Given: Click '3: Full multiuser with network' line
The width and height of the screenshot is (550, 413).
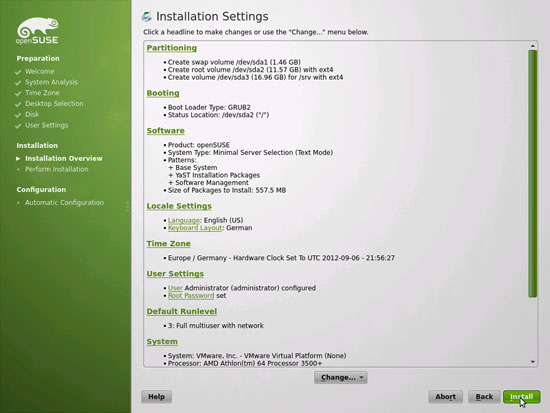Looking at the screenshot, I should (215, 326).
